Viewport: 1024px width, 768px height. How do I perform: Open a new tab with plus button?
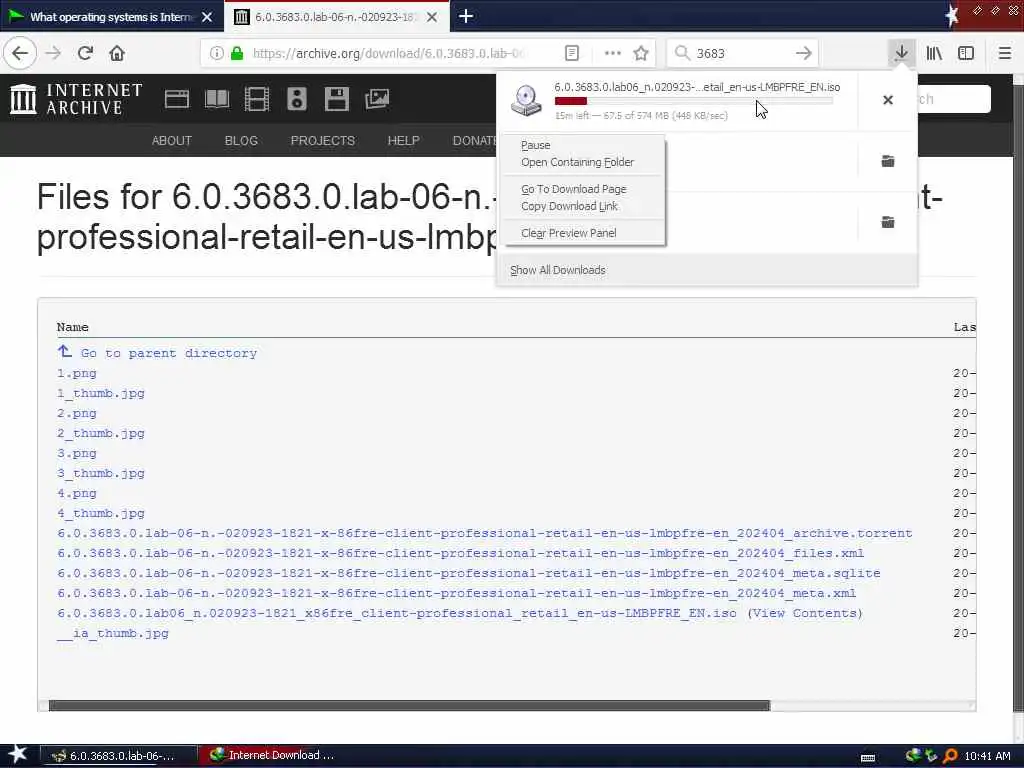466,16
